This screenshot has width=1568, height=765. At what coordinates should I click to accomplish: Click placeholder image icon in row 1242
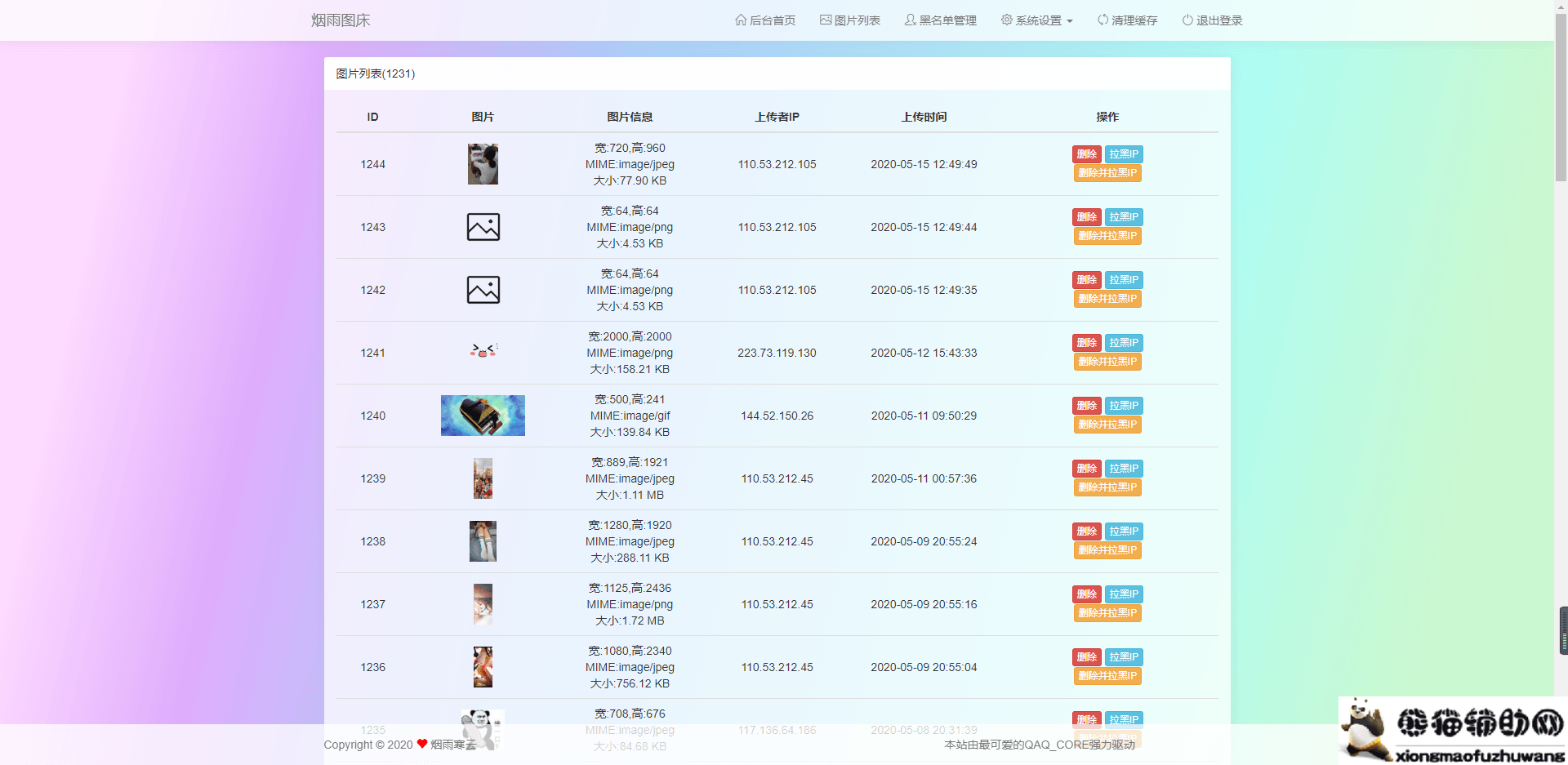click(483, 290)
